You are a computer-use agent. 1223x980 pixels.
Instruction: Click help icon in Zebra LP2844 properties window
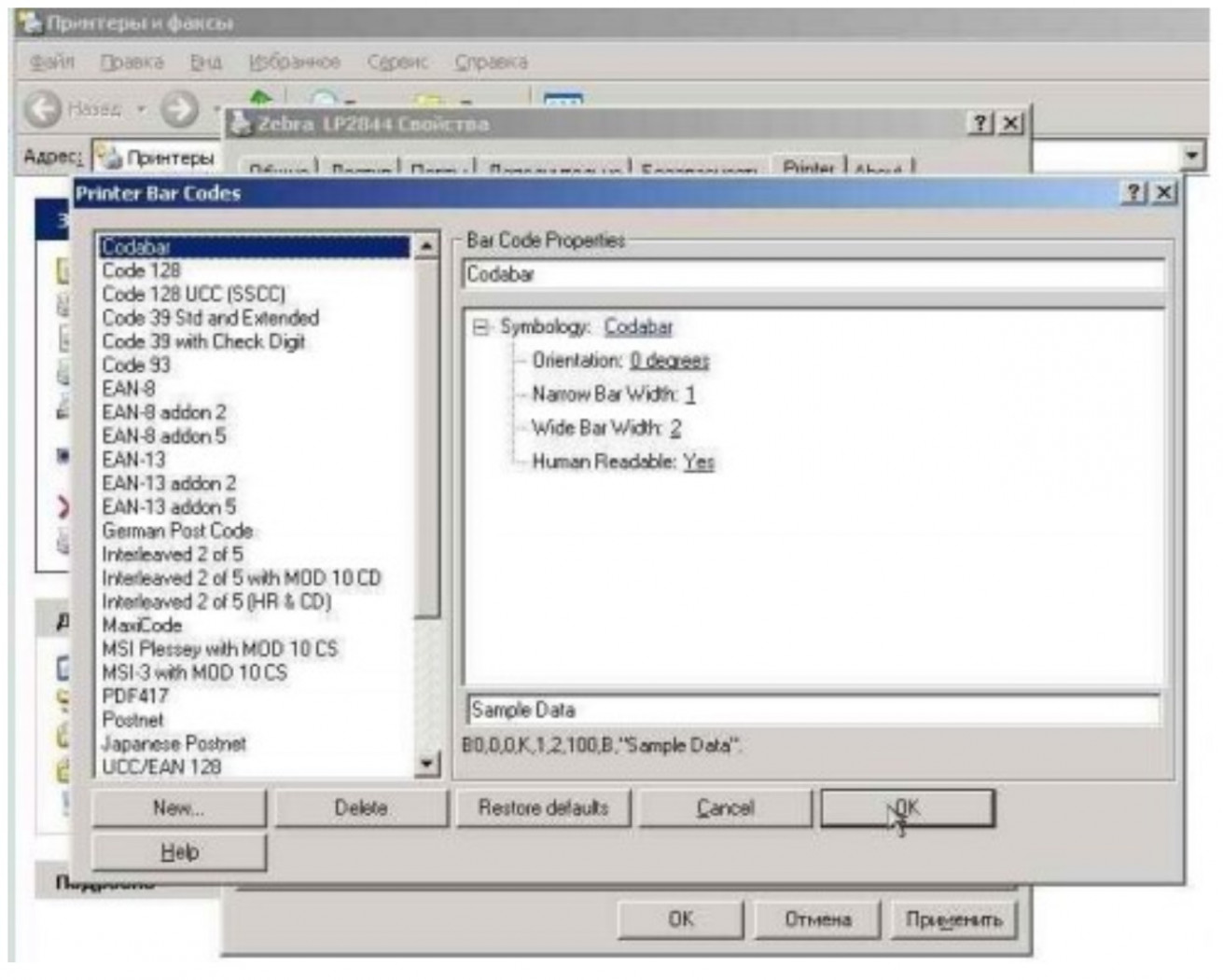click(980, 123)
